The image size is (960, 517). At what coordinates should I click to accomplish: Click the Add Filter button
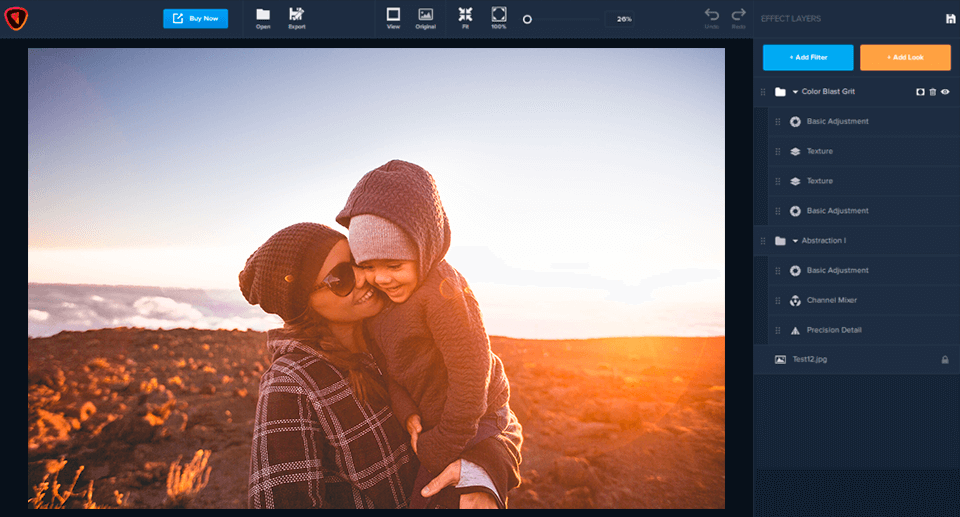pyautogui.click(x=808, y=58)
